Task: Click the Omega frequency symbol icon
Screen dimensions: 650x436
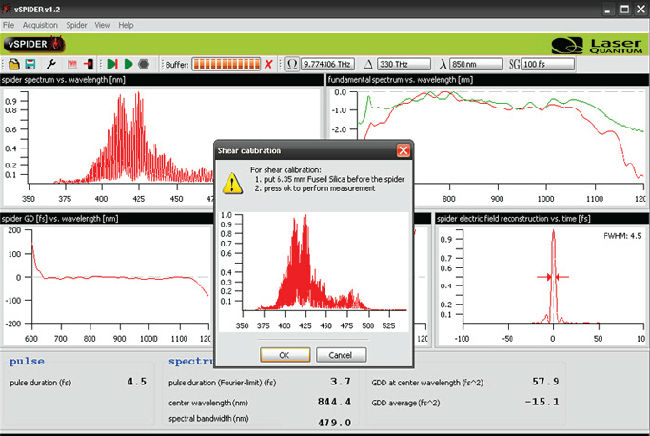Action: point(292,64)
